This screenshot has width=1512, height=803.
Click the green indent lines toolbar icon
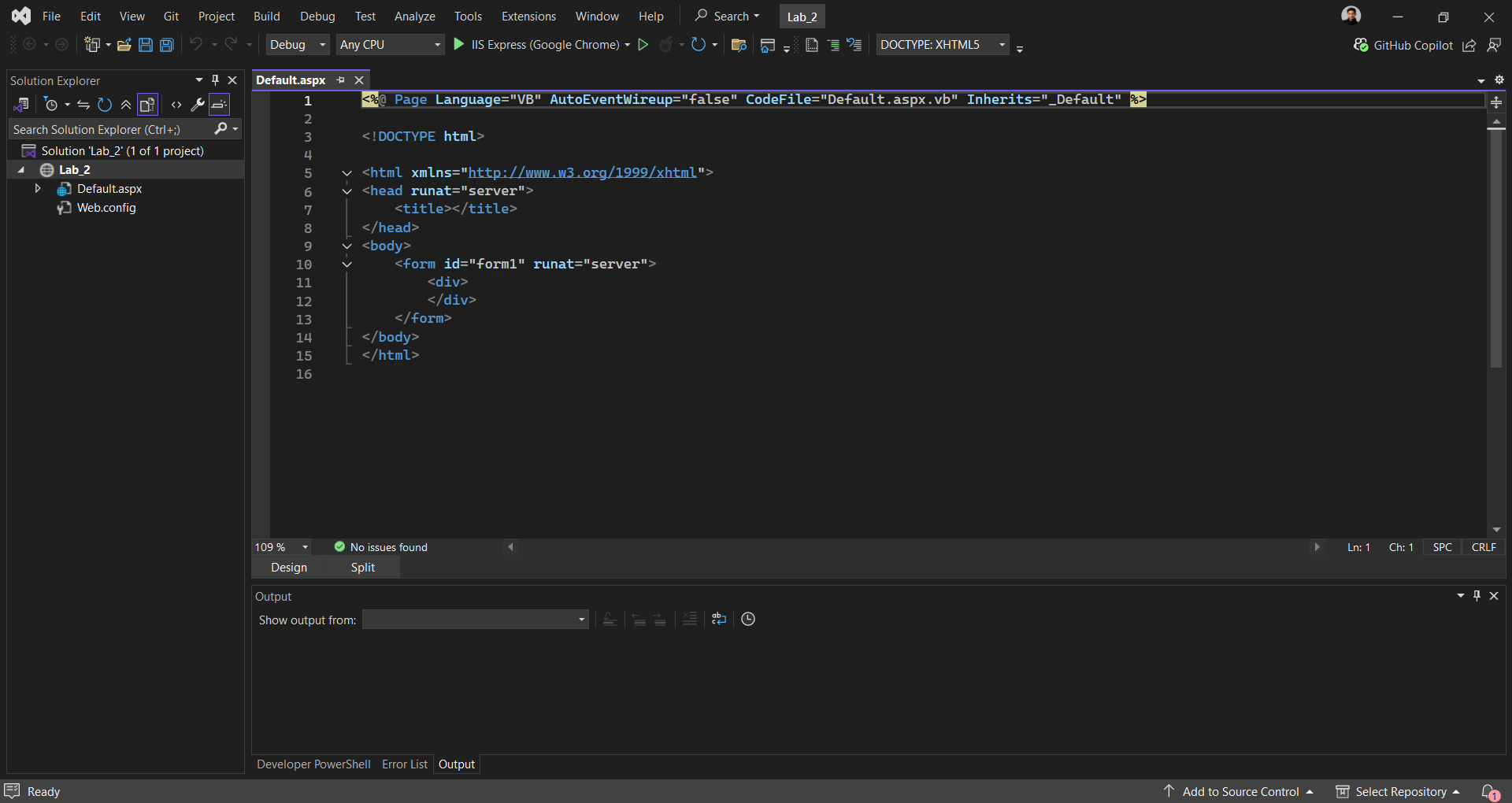coord(834,45)
